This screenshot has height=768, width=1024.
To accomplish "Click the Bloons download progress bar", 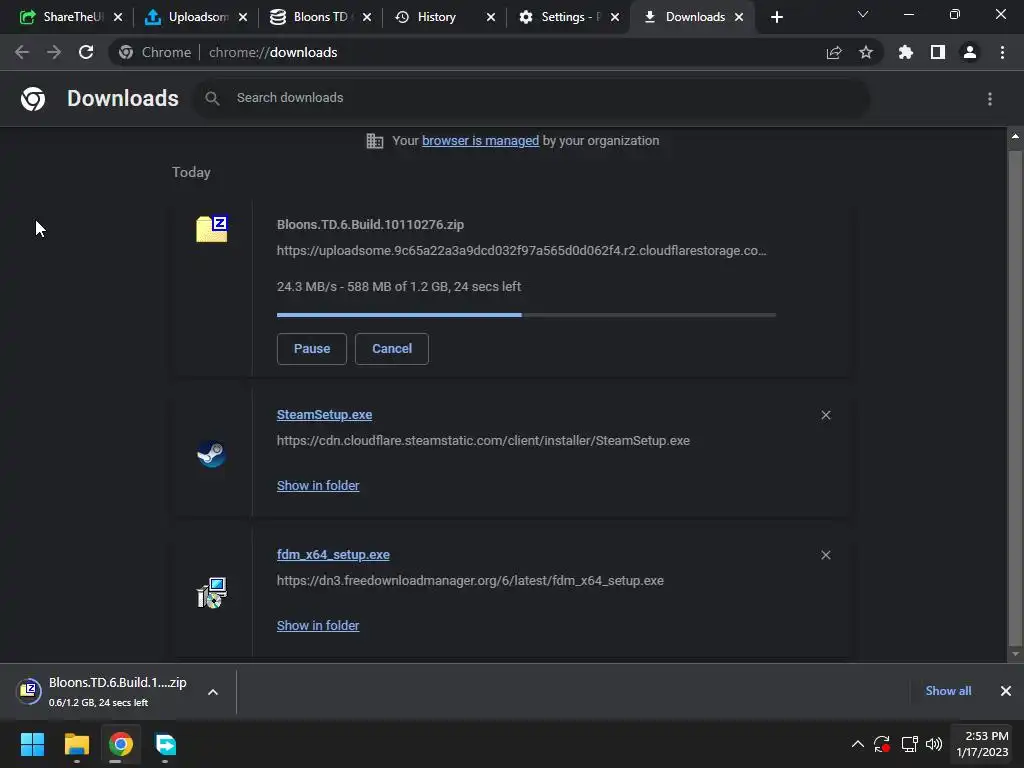I will pos(526,315).
